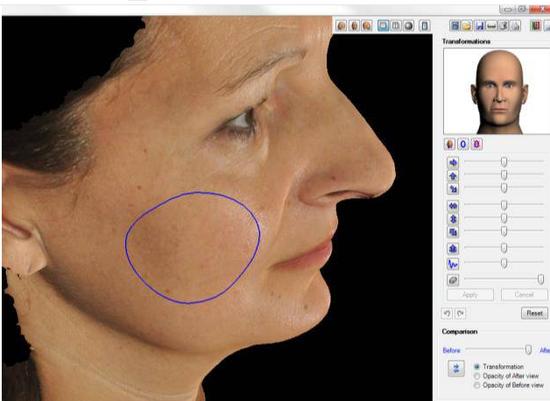This screenshot has width=550, height=401.
Task: Select the third head view icon beside display modes
Action: pyautogui.click(x=367, y=26)
